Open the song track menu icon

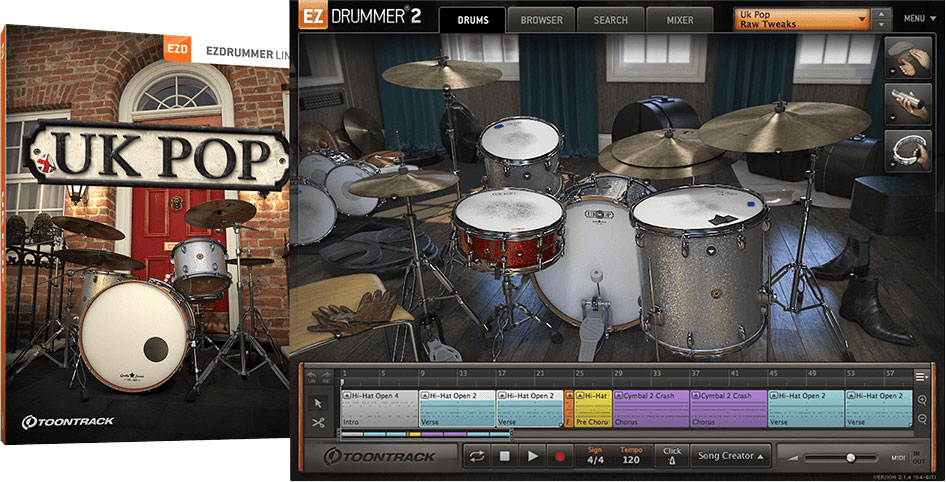921,377
